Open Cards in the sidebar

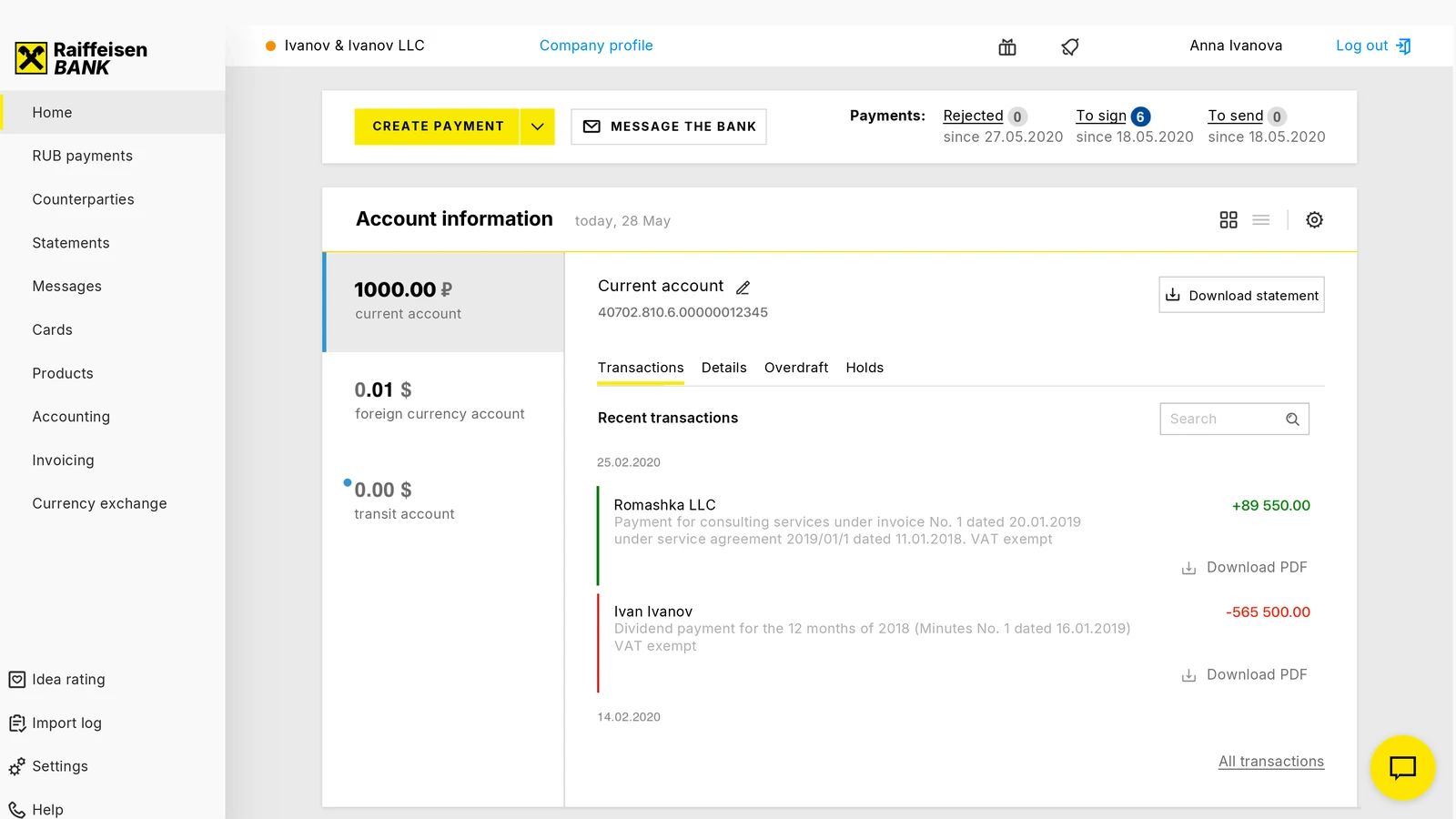(113, 329)
